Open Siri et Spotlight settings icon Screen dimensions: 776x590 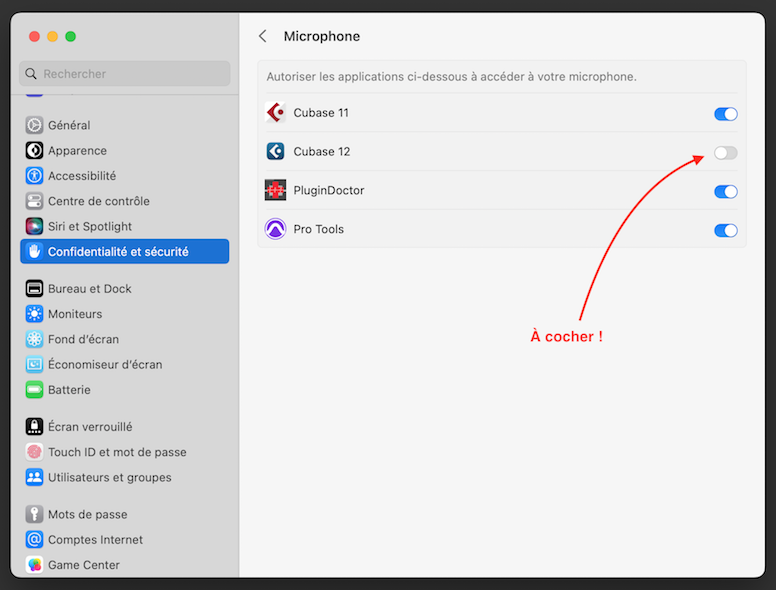pos(35,226)
